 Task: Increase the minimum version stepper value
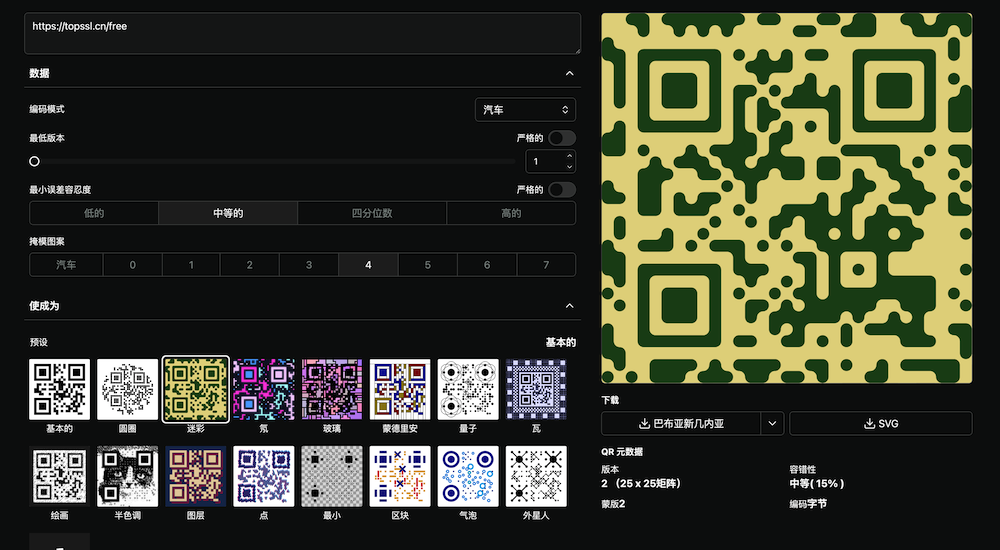(570, 156)
